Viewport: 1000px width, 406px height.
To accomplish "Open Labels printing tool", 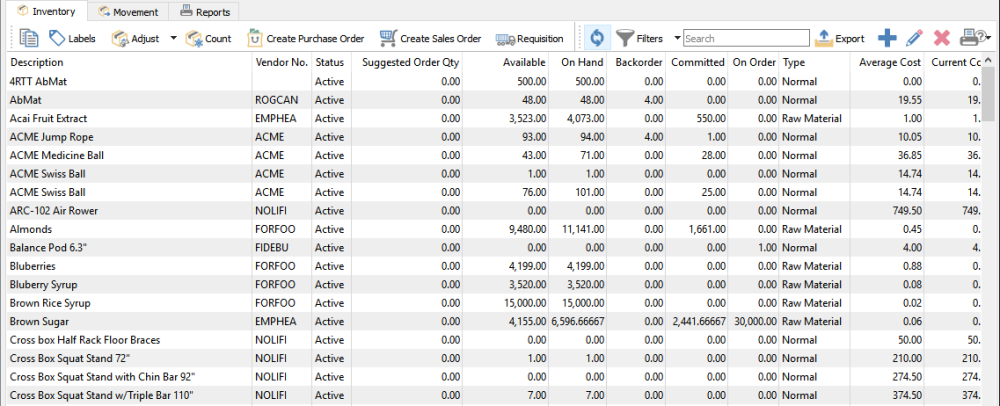I will pos(72,38).
